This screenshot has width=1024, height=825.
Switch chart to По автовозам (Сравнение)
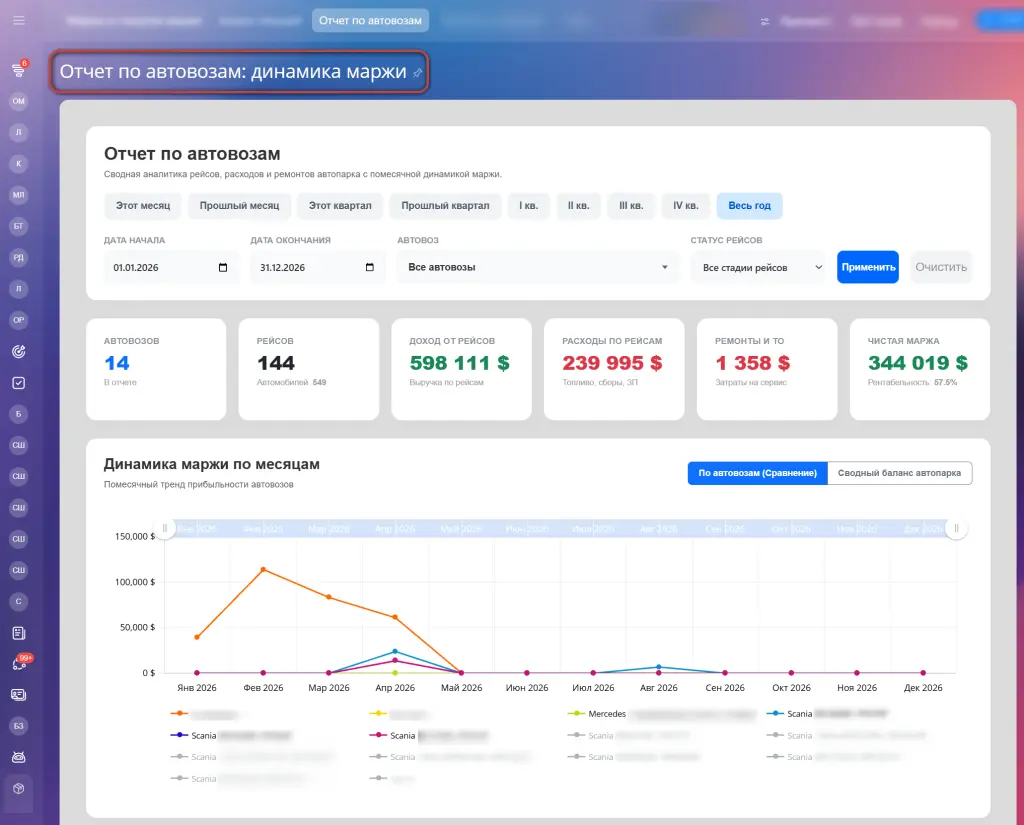click(x=758, y=473)
